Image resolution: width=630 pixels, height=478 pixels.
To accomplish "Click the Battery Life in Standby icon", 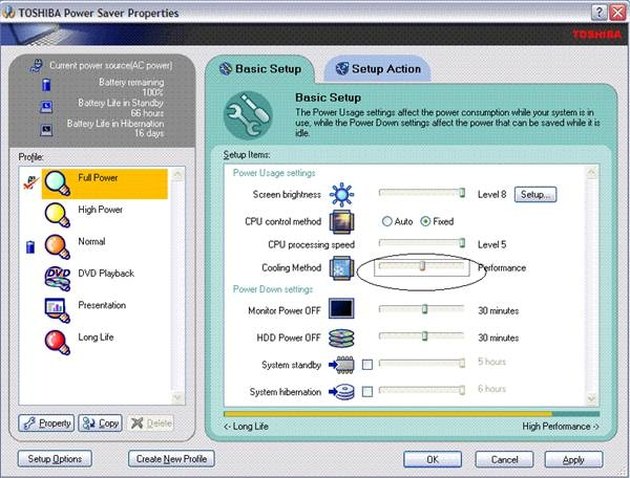I will pyautogui.click(x=46, y=107).
